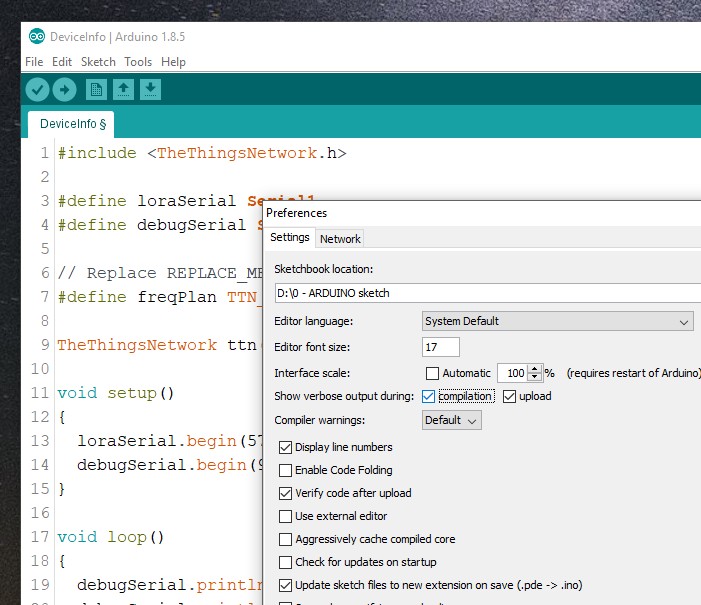Click the Upload arrow button

pyautogui.click(x=64, y=89)
